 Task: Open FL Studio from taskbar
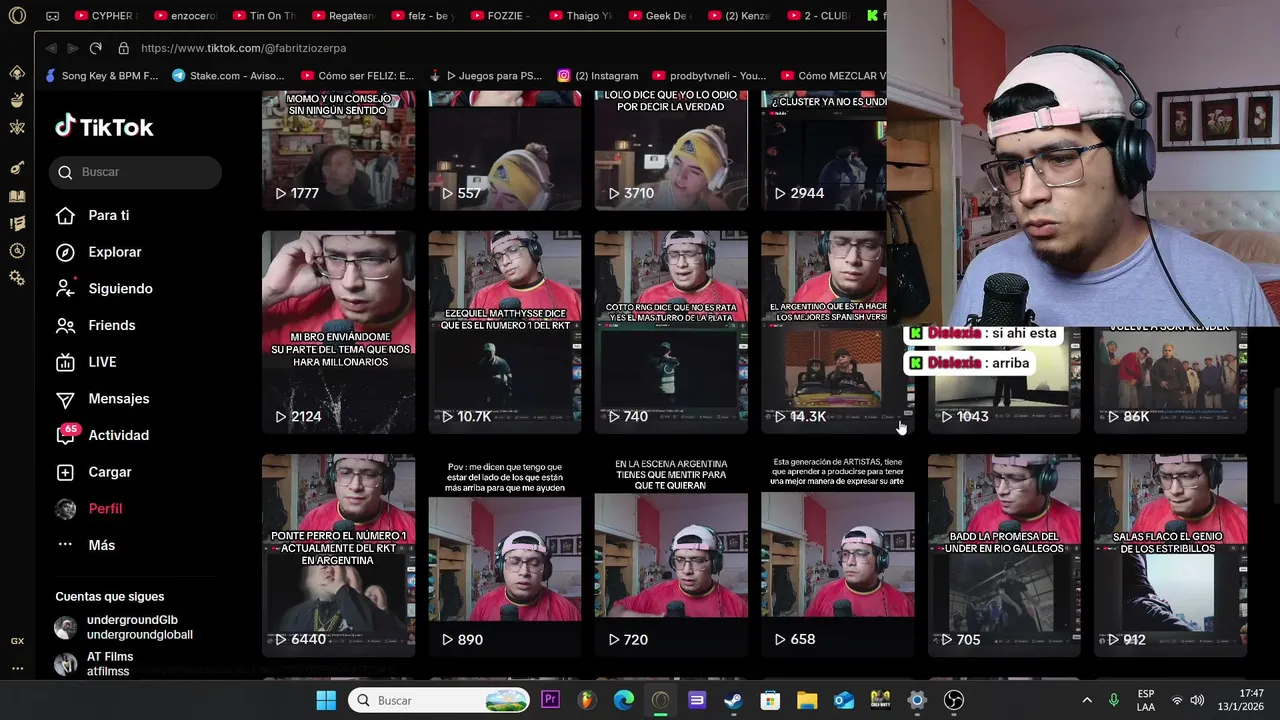587,700
